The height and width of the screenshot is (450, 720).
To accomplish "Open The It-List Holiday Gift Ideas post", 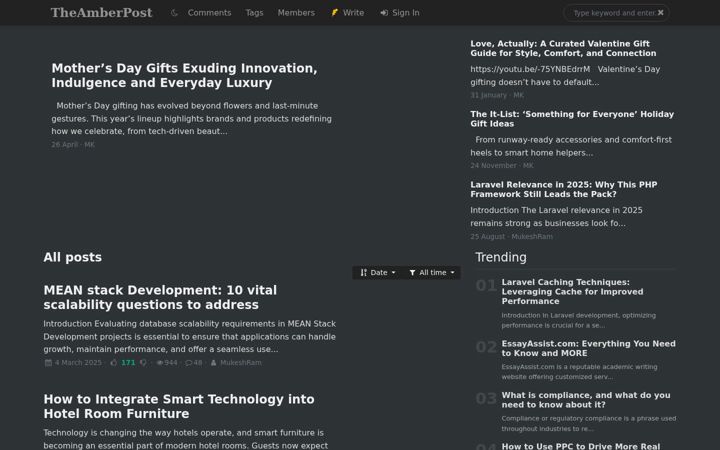I will click(x=572, y=119).
